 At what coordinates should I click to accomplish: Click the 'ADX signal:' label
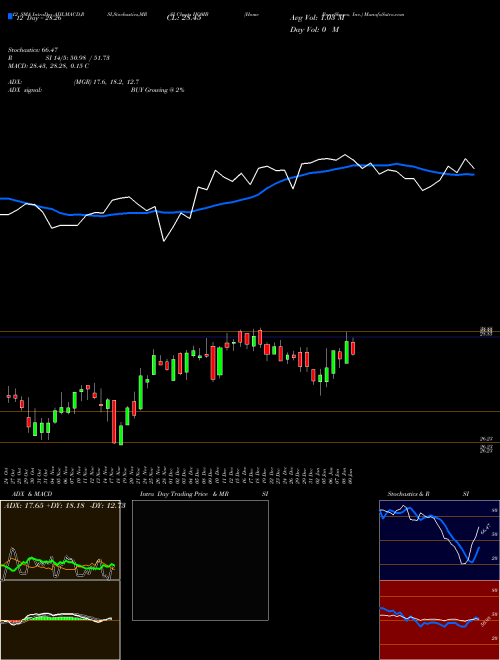tap(25, 90)
